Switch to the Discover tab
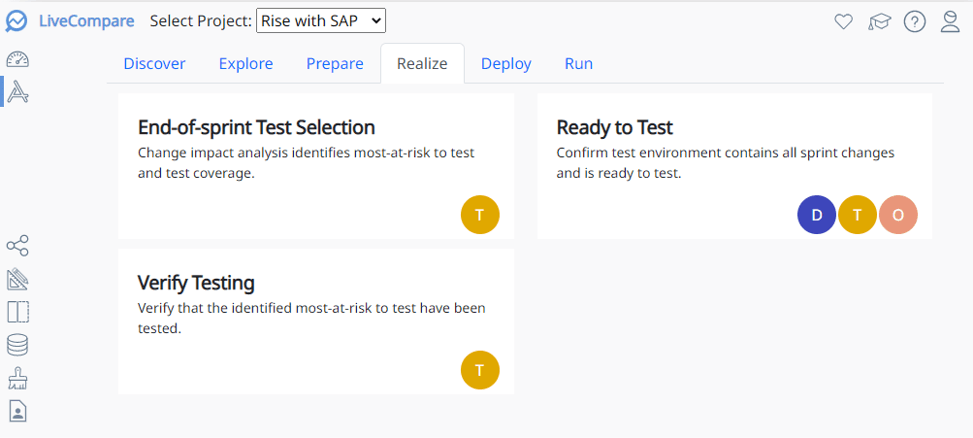Image resolution: width=973 pixels, height=438 pixels. (x=154, y=64)
